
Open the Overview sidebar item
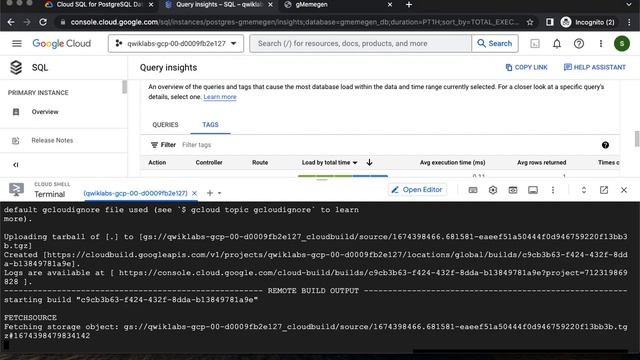[x=45, y=111]
